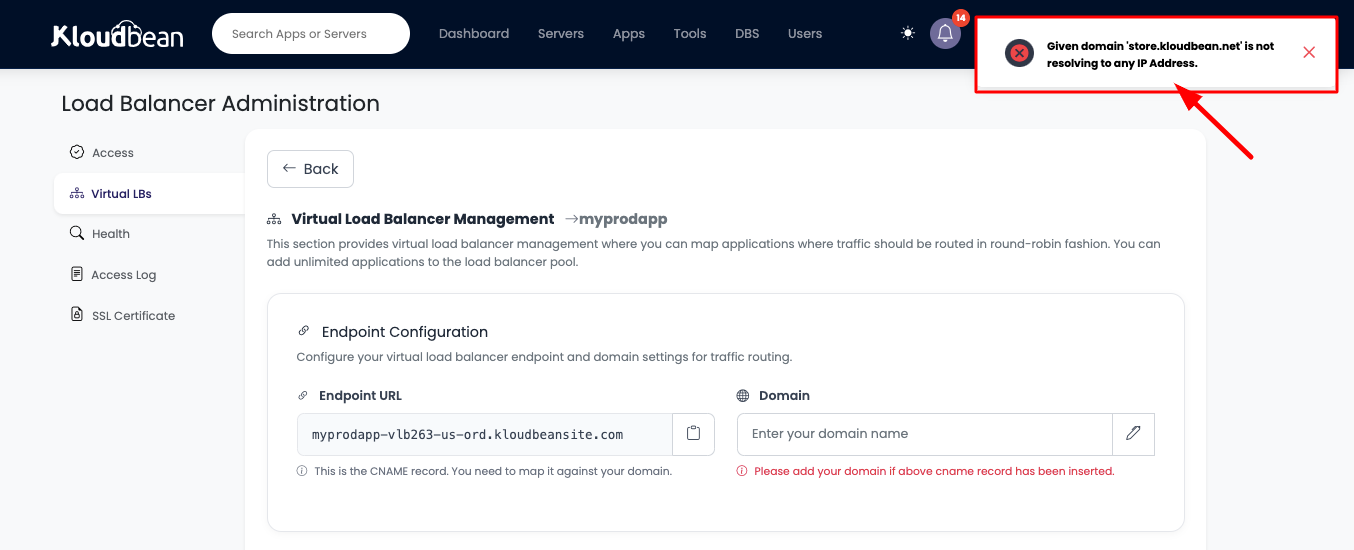The width and height of the screenshot is (1354, 550).
Task: Click the 14 notification badge
Action: tap(961, 18)
